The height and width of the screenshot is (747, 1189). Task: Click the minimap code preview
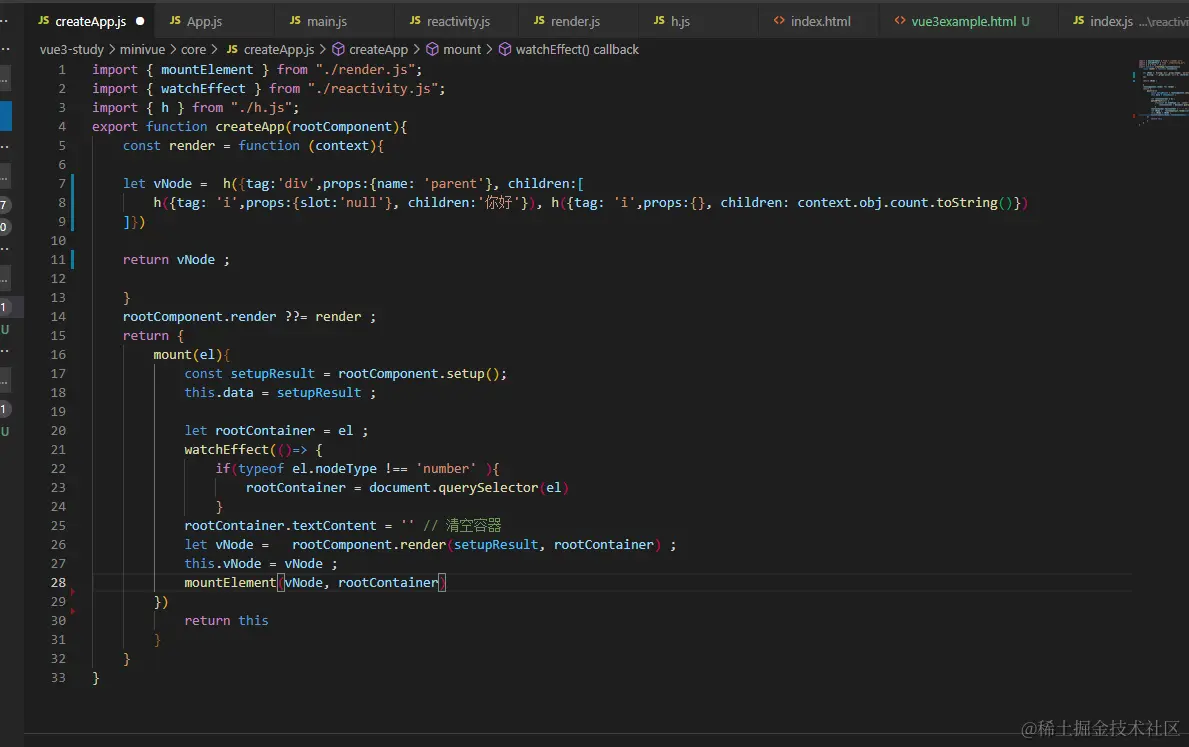coord(1158,90)
